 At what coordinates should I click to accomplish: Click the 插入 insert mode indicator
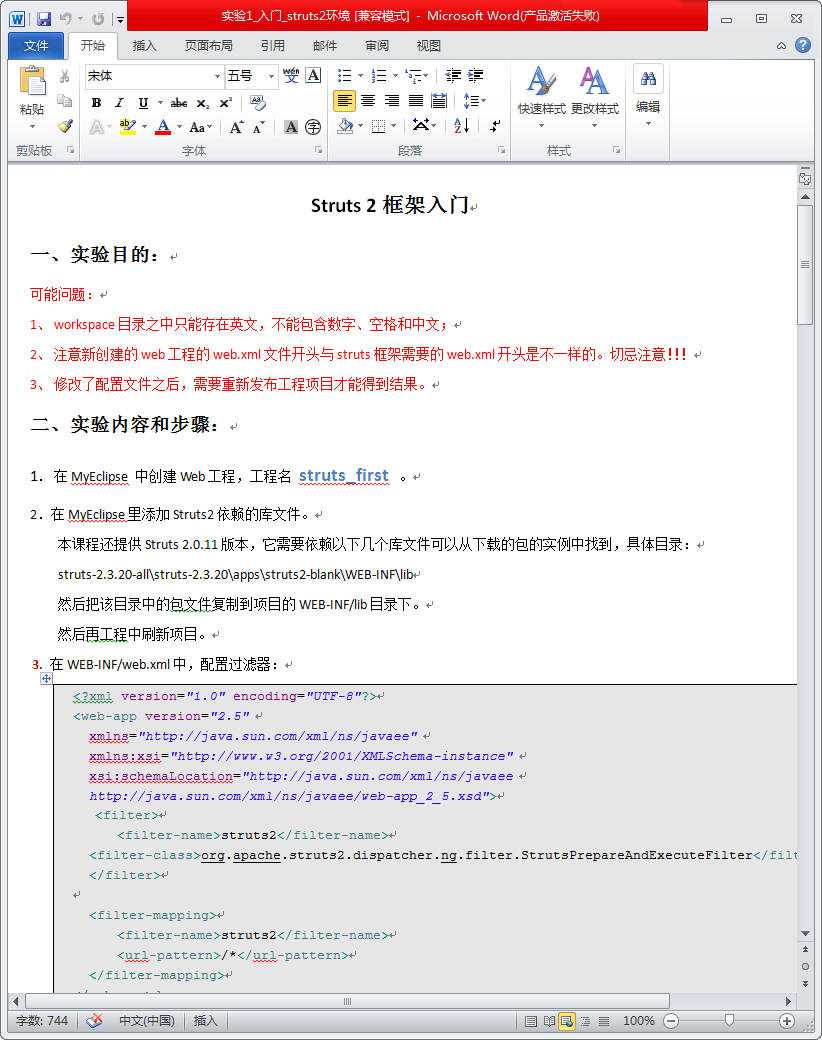205,1020
